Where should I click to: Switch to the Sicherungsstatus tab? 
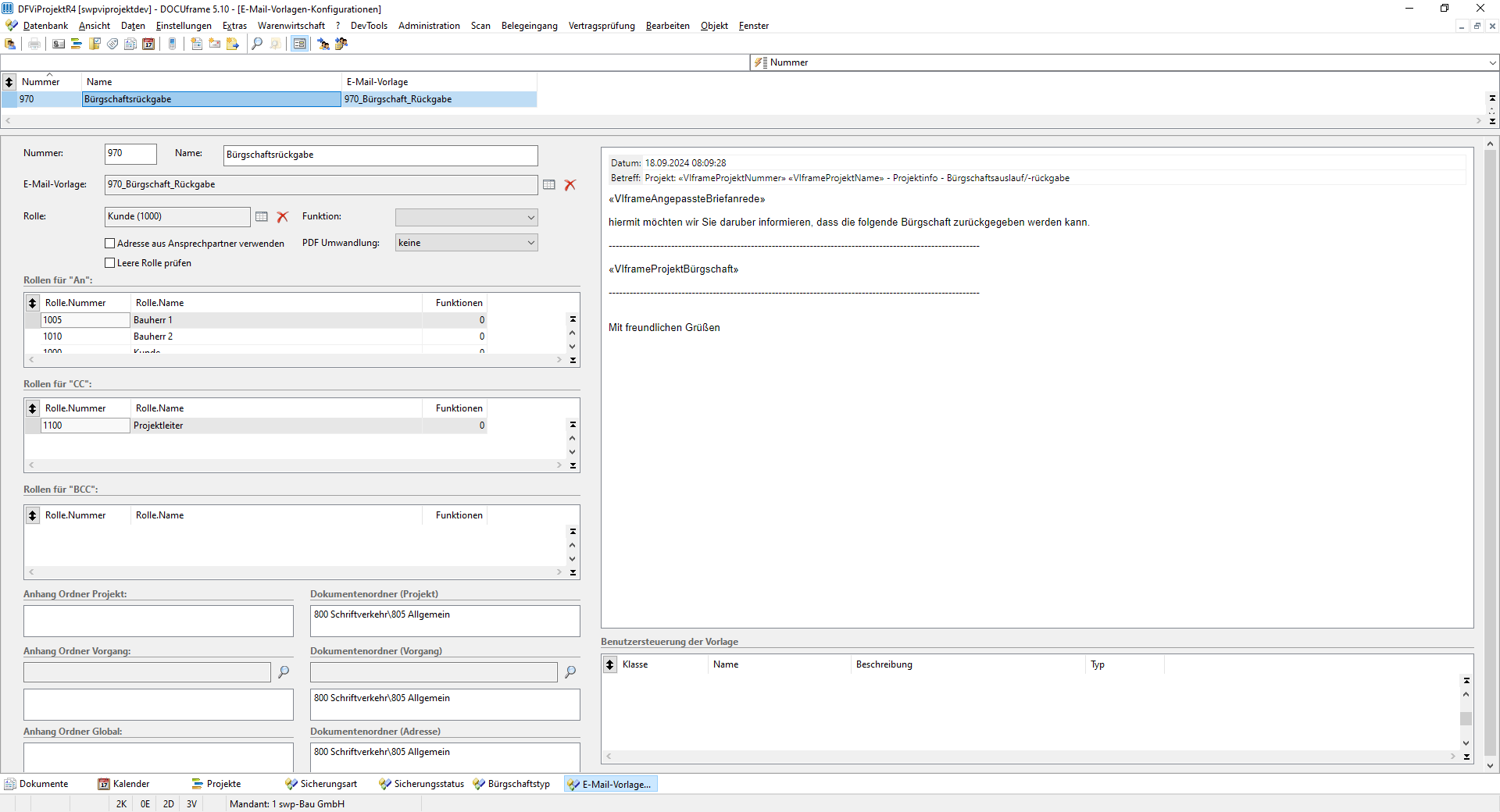point(421,784)
